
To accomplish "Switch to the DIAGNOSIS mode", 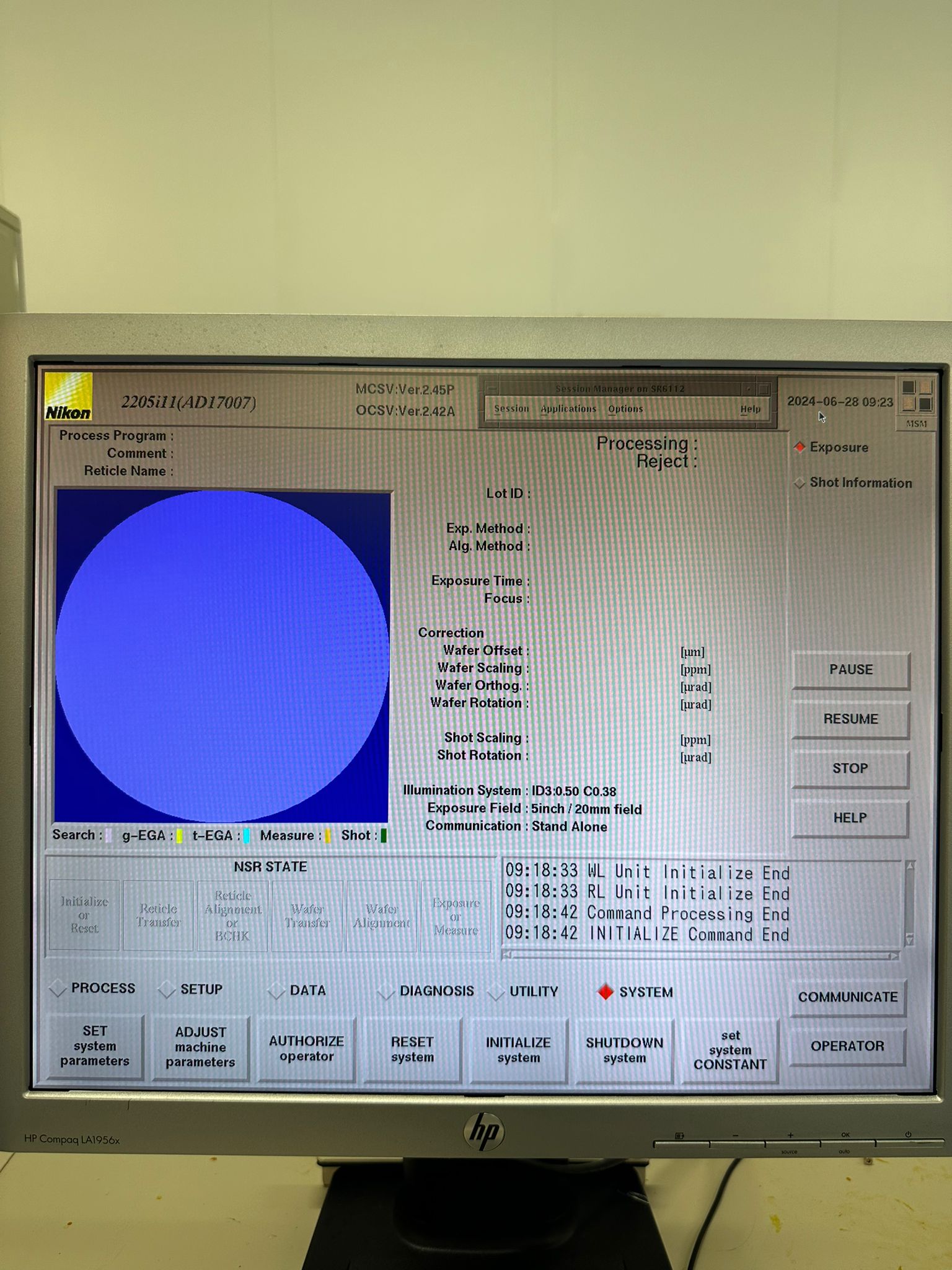I will [386, 992].
